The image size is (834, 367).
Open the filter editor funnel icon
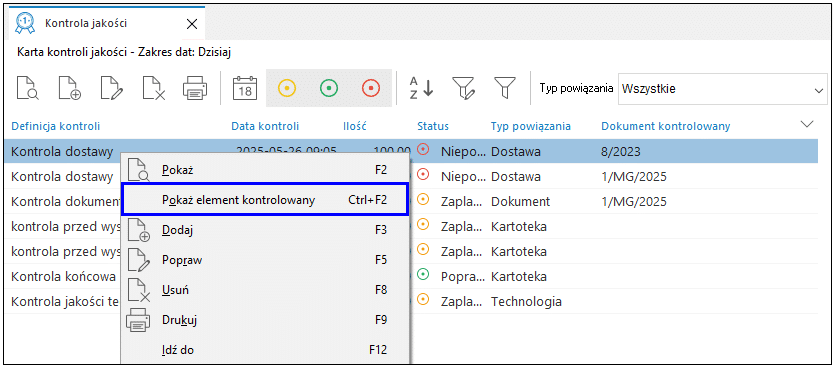coord(463,89)
